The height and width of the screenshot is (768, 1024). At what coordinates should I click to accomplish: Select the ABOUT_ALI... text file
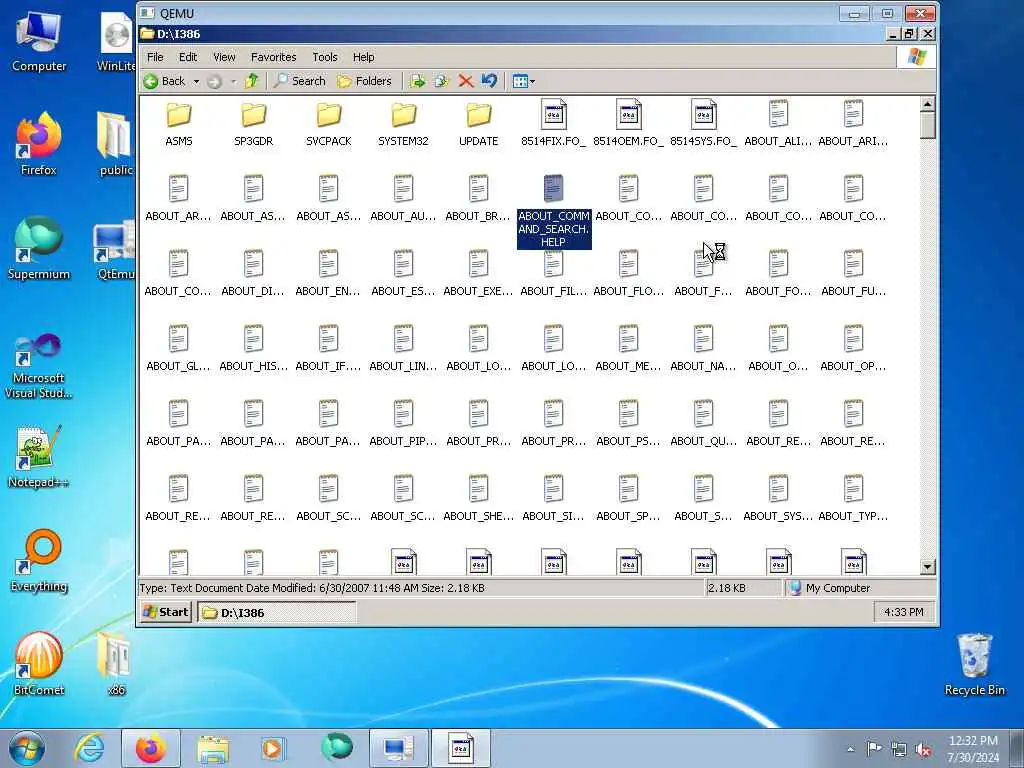click(x=778, y=124)
